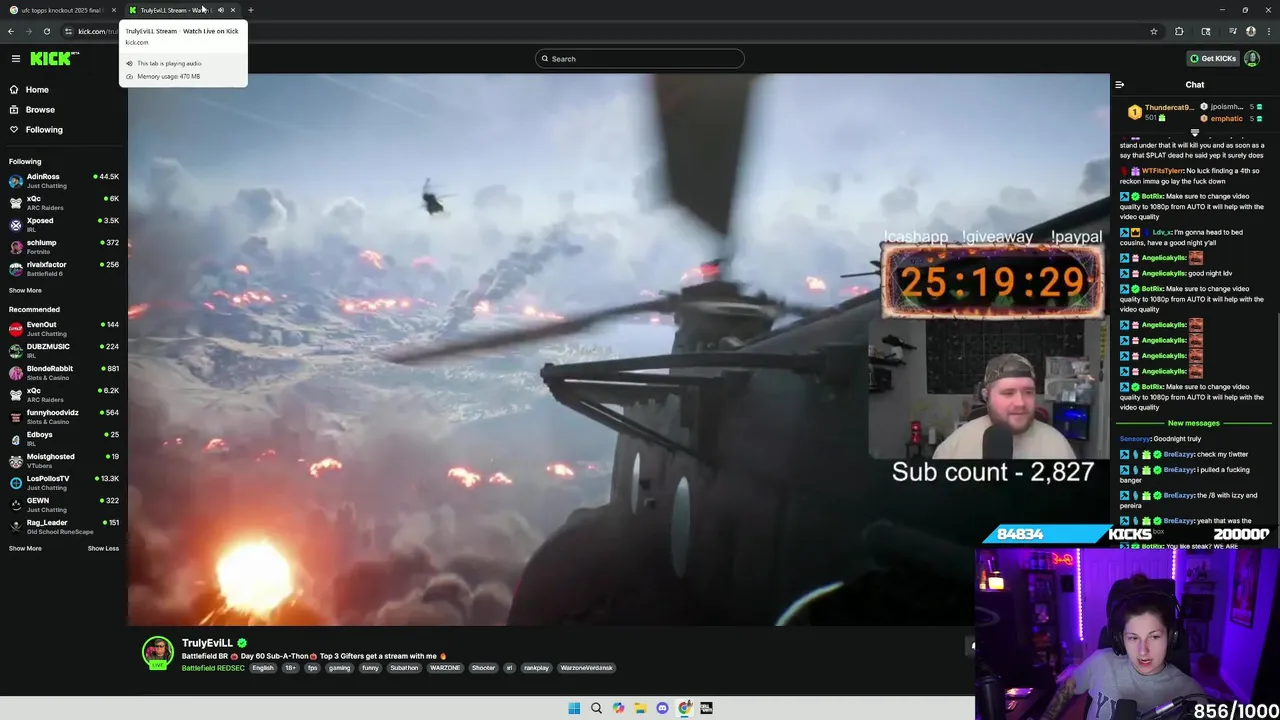Viewport: 1280px width, 720px height.
Task: Open Edboys IRL channel
Action: pos(64,439)
